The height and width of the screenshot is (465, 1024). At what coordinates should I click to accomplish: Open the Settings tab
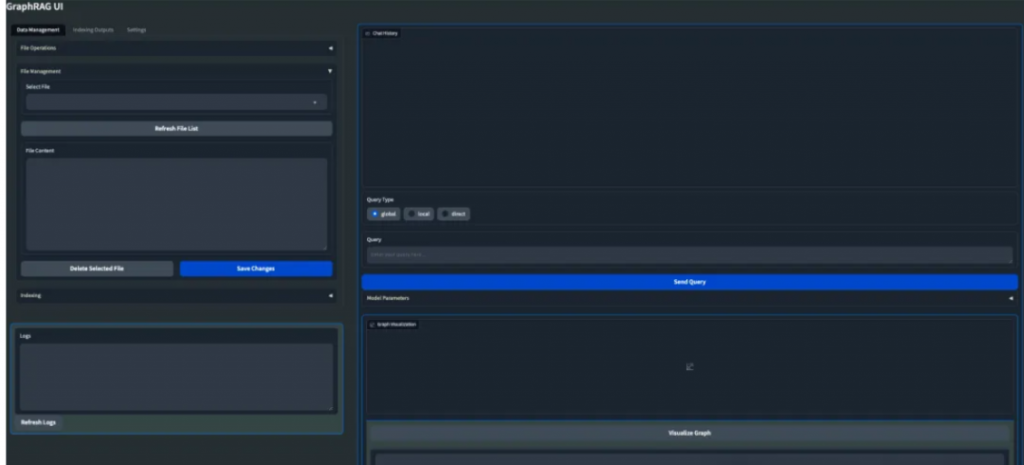(x=136, y=30)
